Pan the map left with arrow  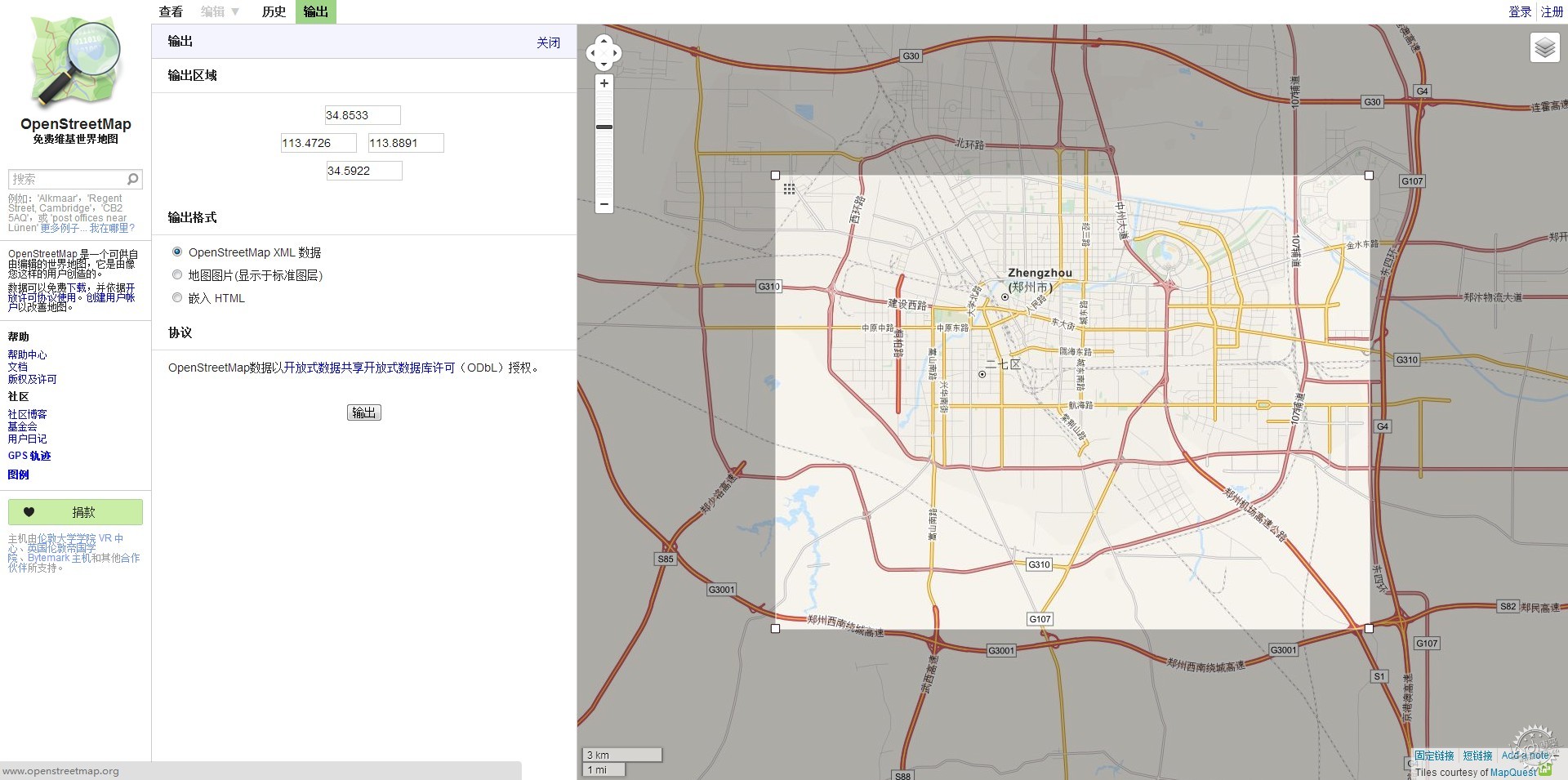tap(593, 53)
